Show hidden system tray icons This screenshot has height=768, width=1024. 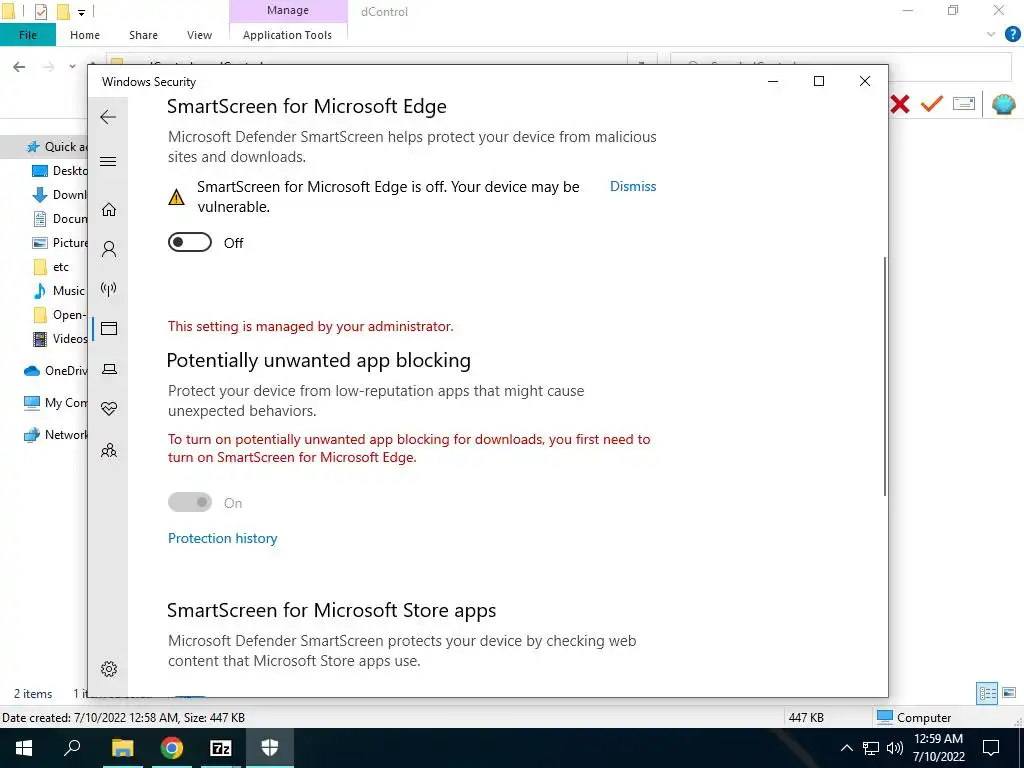click(x=846, y=748)
